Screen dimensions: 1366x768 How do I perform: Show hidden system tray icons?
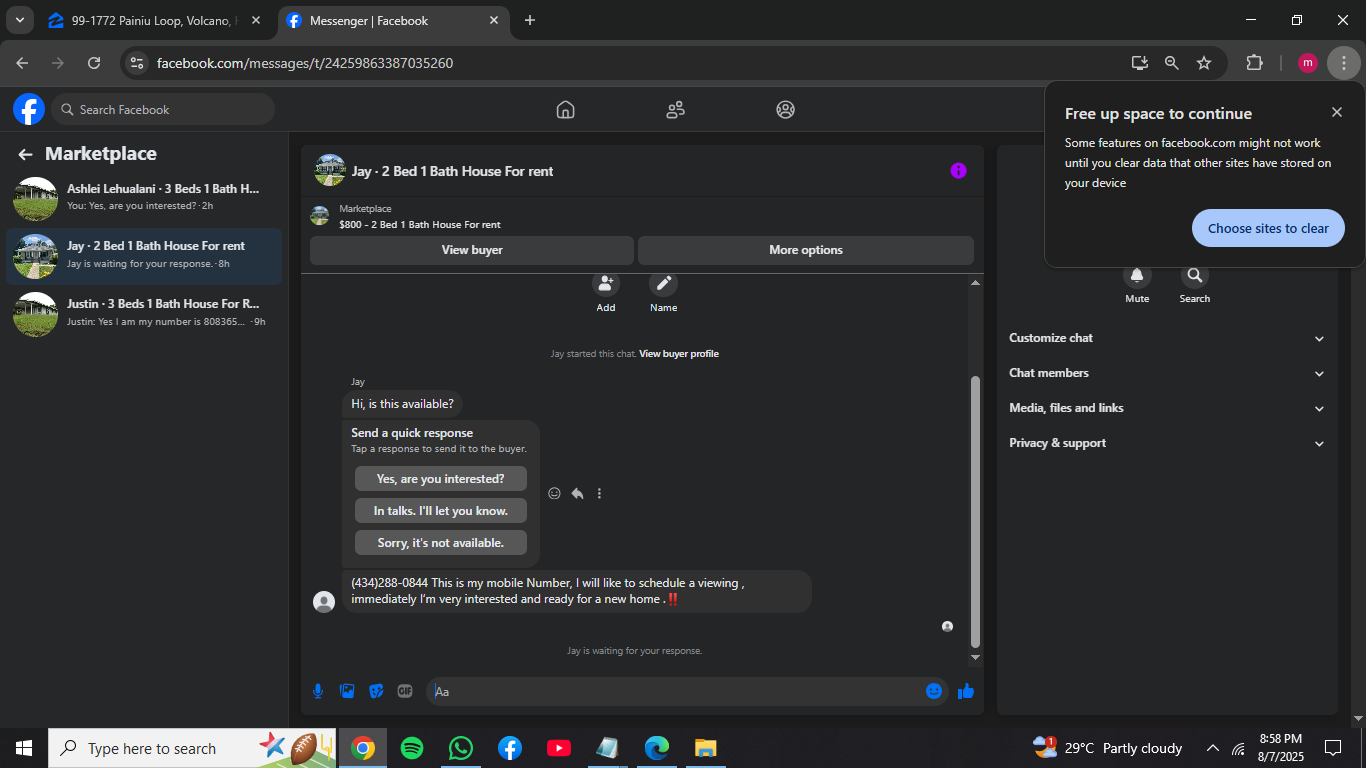click(1212, 748)
